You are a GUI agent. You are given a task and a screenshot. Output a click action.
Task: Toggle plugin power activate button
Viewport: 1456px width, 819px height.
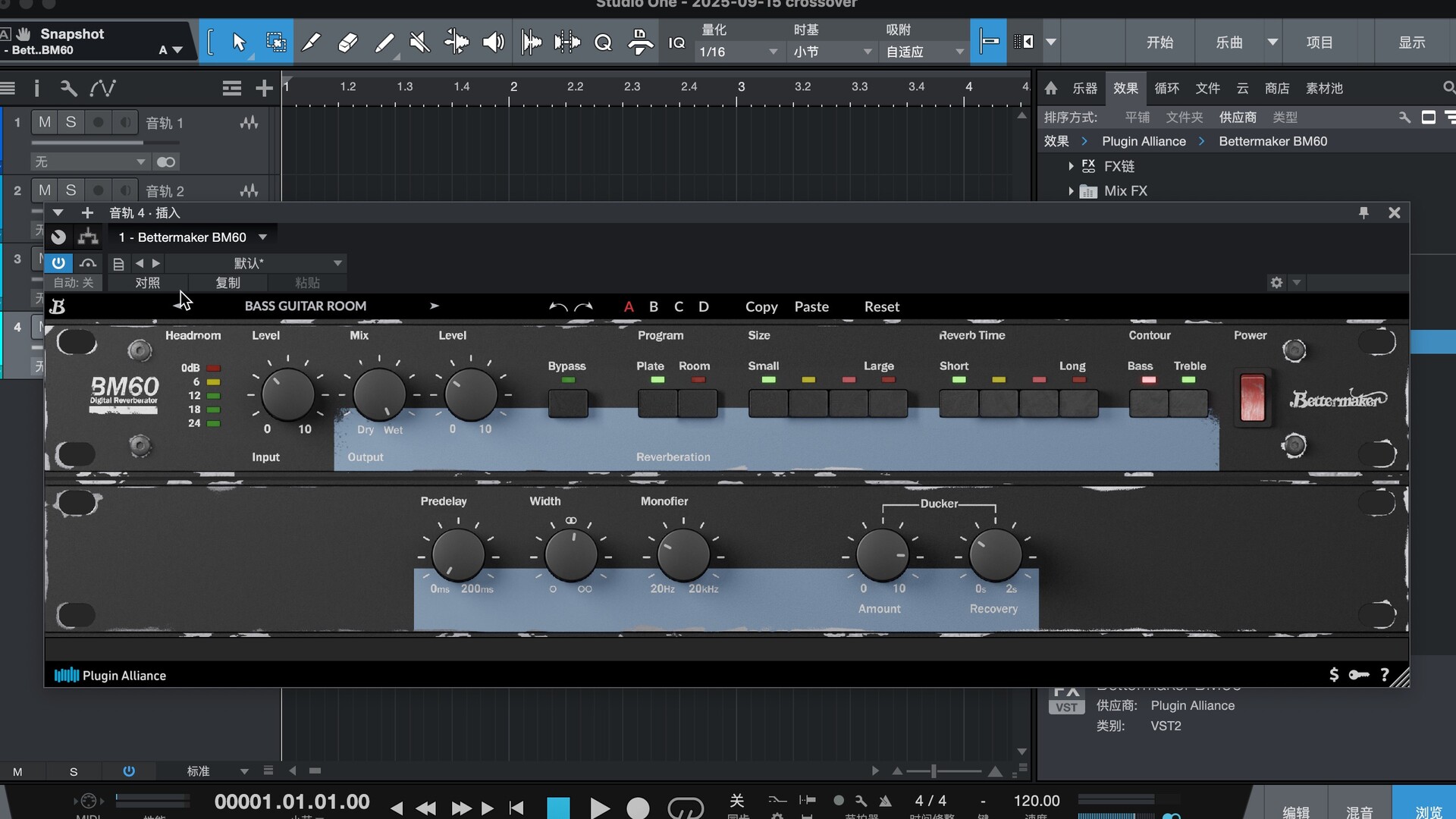point(58,263)
